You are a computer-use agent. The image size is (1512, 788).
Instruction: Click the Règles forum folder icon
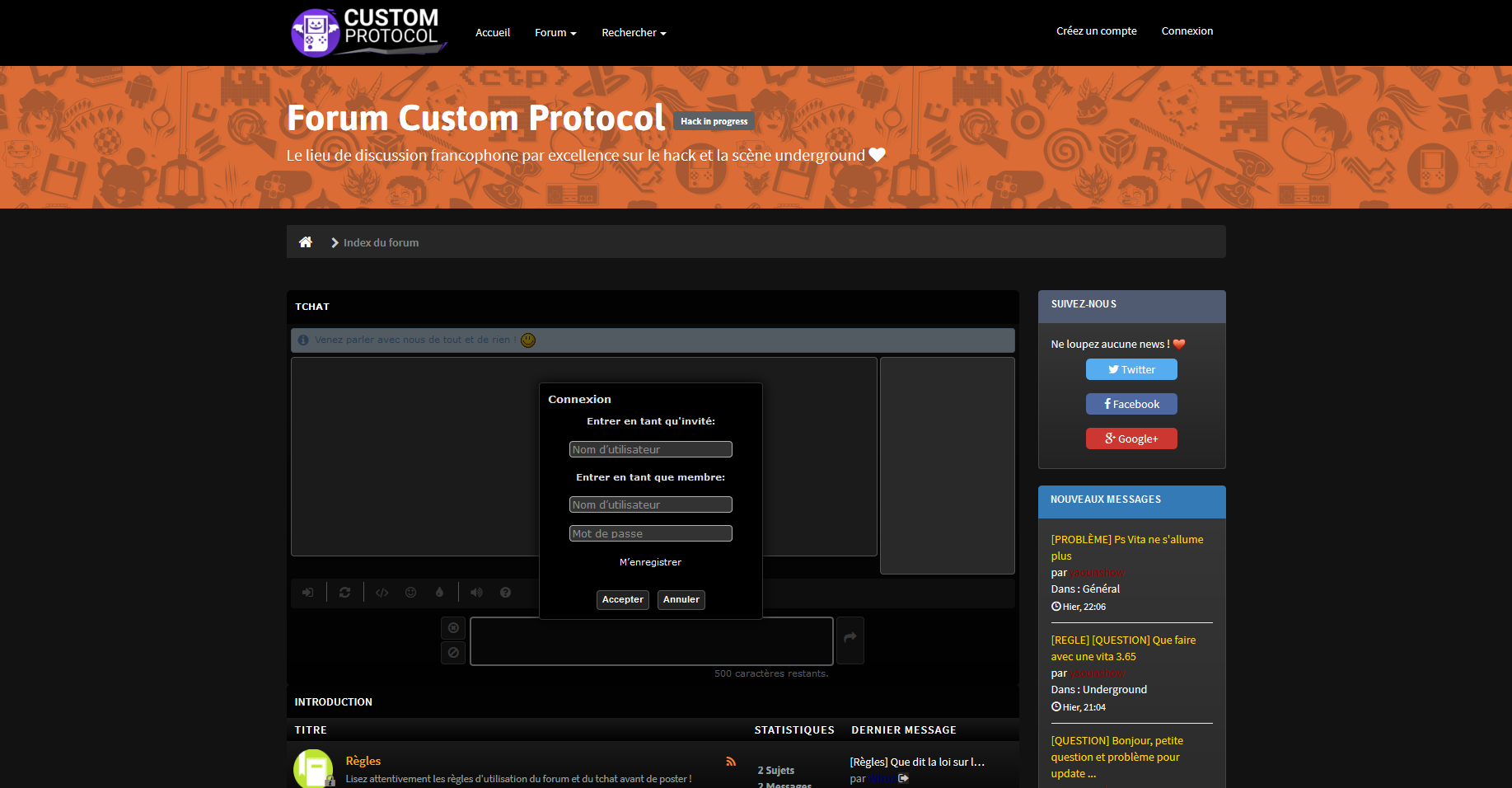(x=314, y=768)
